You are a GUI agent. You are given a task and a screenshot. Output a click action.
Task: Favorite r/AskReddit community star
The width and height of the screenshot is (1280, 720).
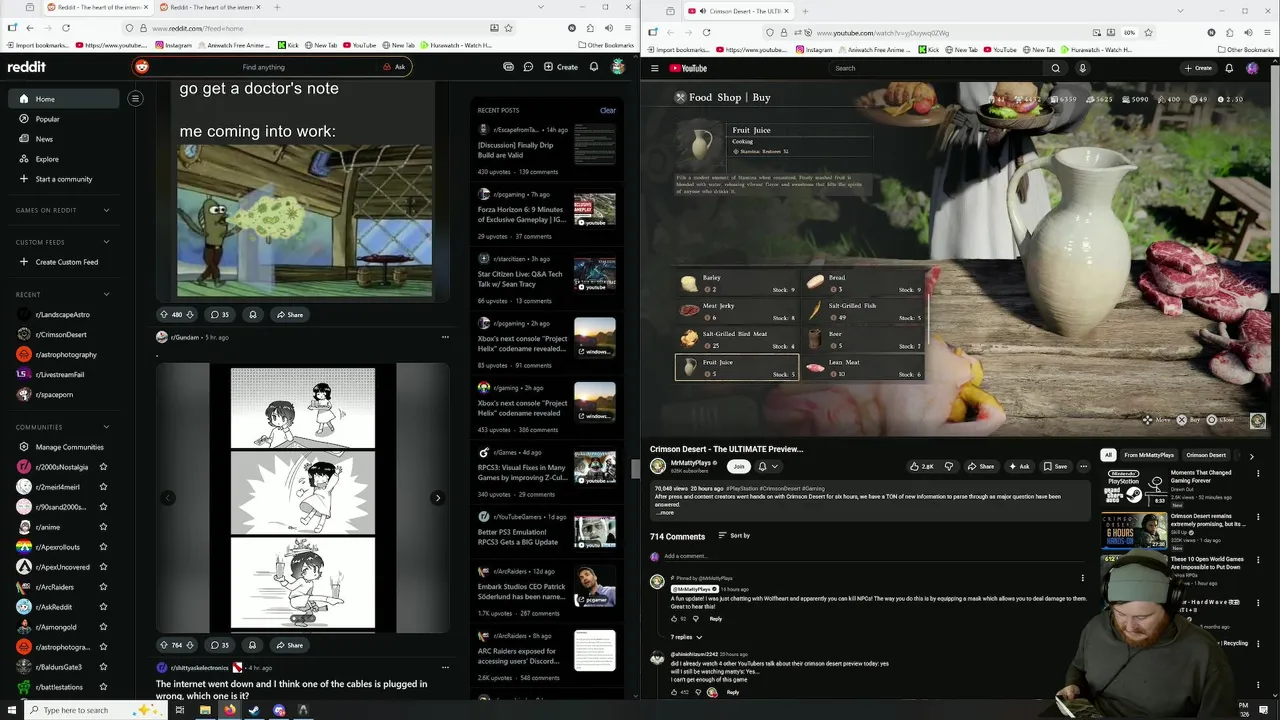[x=103, y=607]
